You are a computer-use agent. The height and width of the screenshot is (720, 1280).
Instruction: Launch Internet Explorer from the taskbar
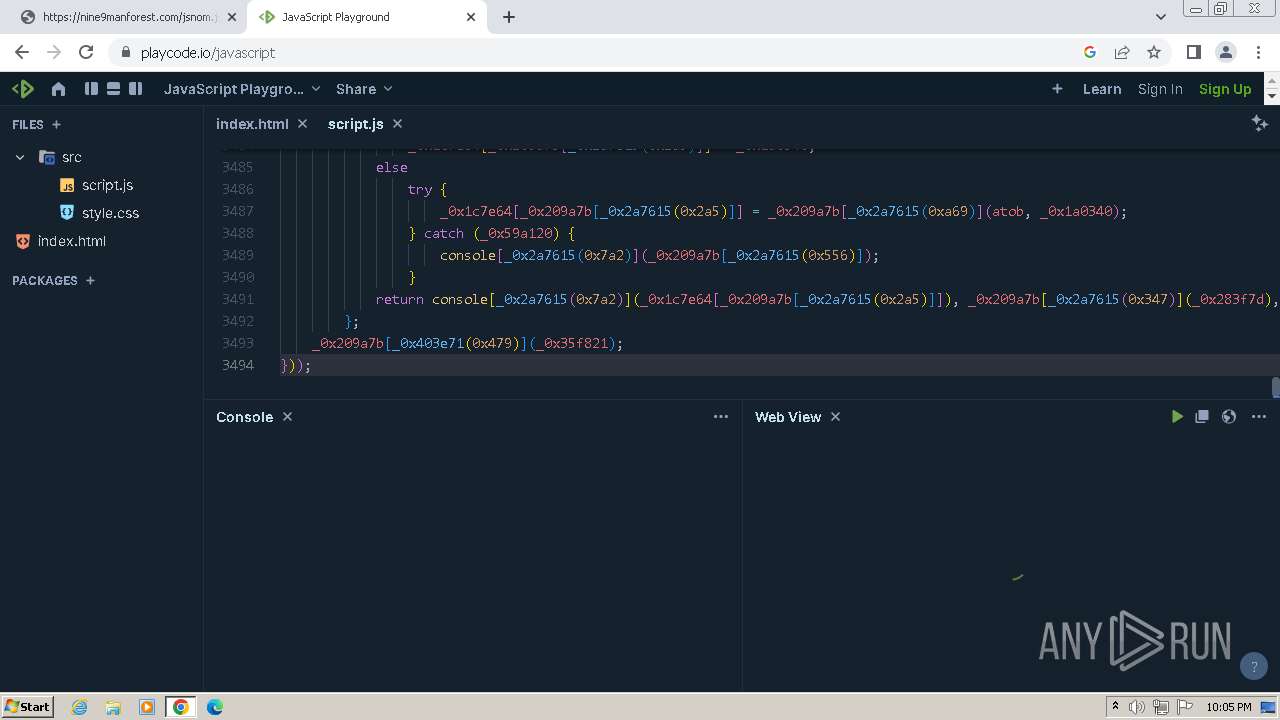tap(80, 707)
